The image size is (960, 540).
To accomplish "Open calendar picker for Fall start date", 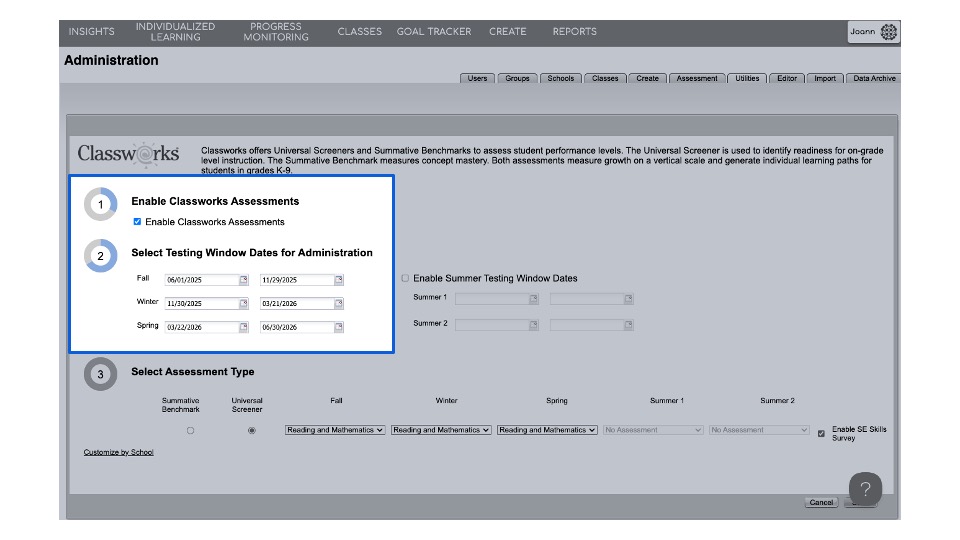I will [244, 280].
